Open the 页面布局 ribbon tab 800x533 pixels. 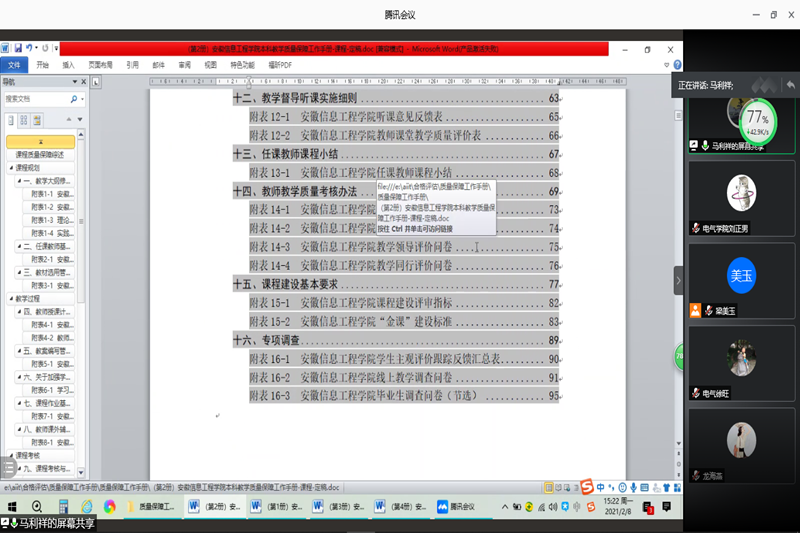coord(100,65)
